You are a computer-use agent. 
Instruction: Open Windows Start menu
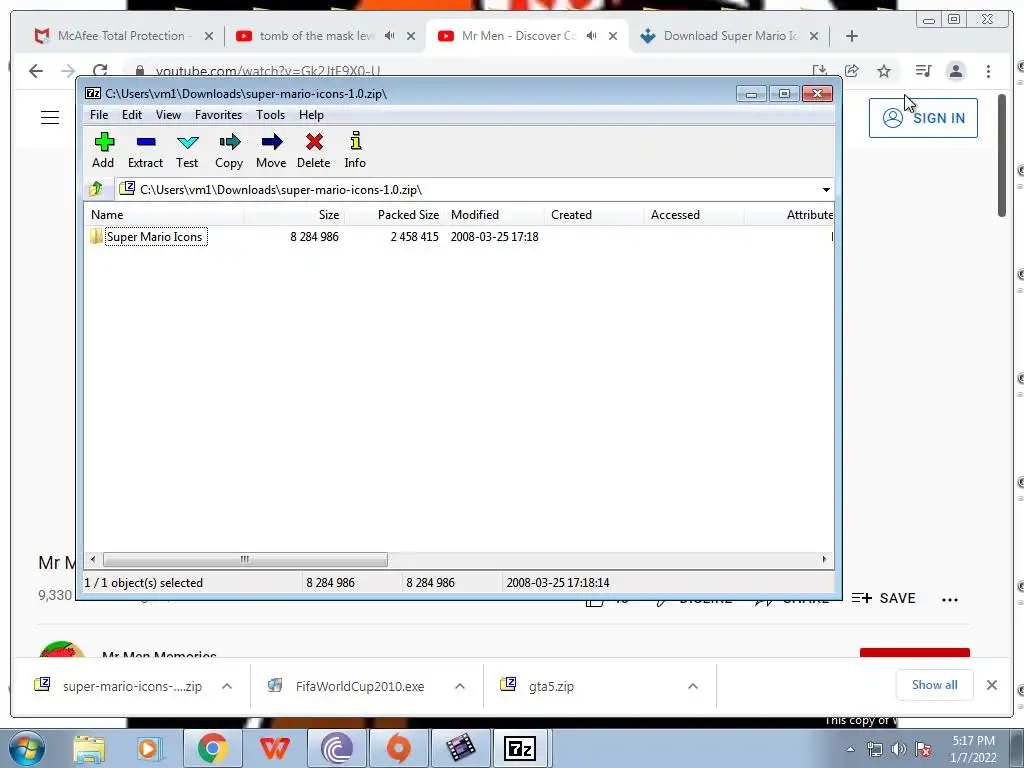27,748
